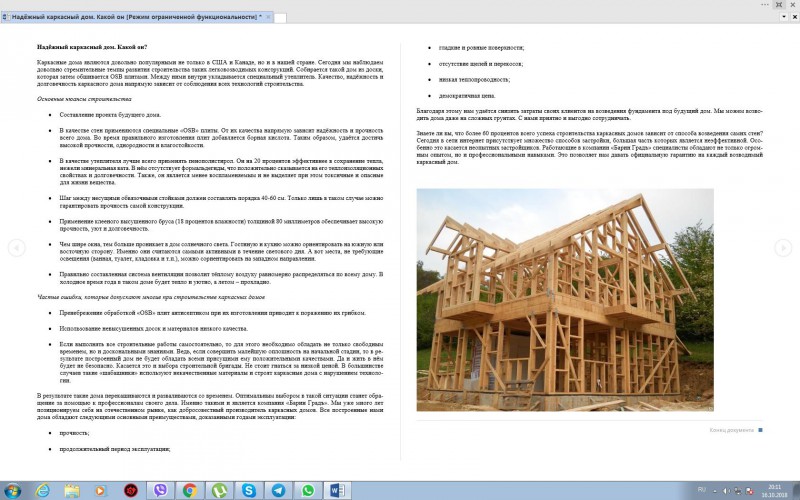Open WhatsApp from the taskbar

click(308, 491)
